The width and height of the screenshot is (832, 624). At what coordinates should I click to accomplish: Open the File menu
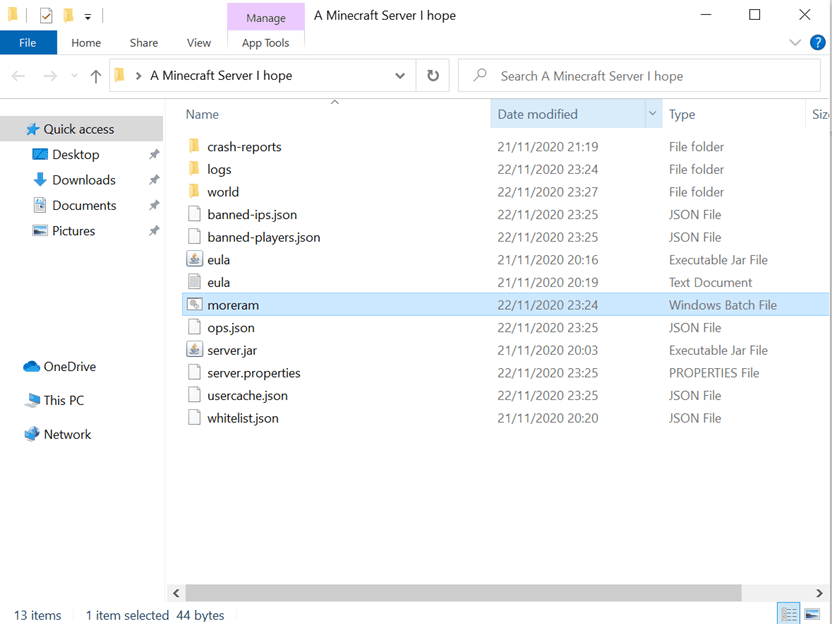(28, 43)
